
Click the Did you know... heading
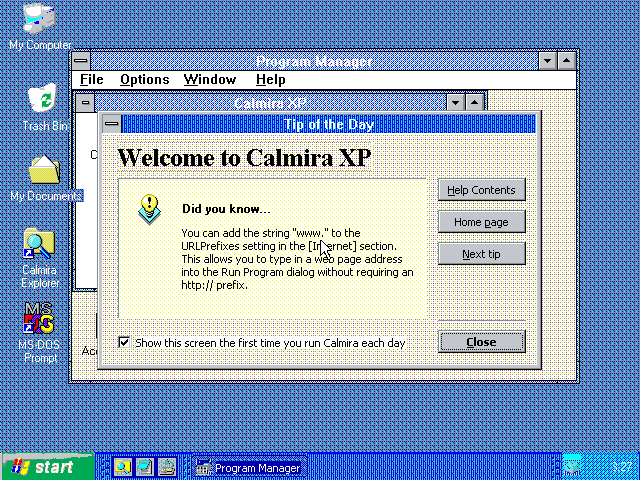(226, 209)
